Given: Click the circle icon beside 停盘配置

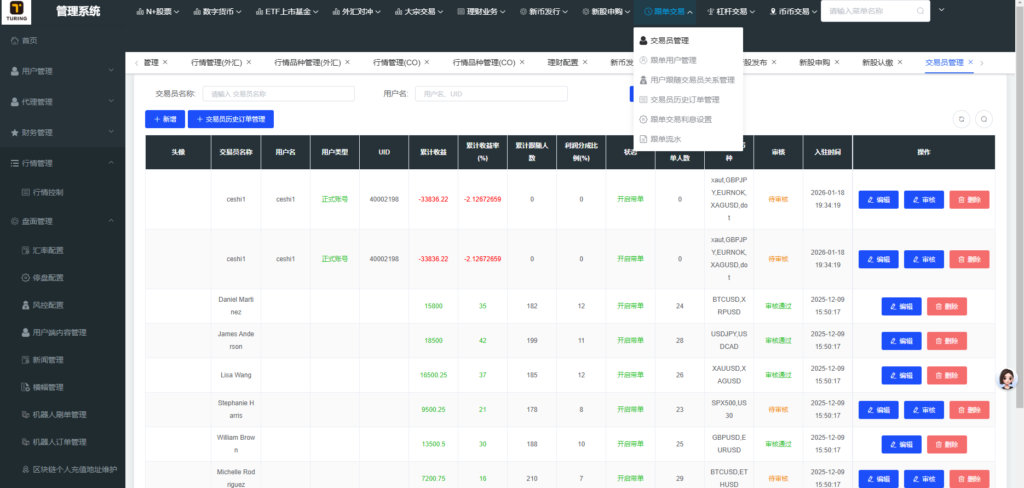Looking at the screenshot, I should (25, 278).
